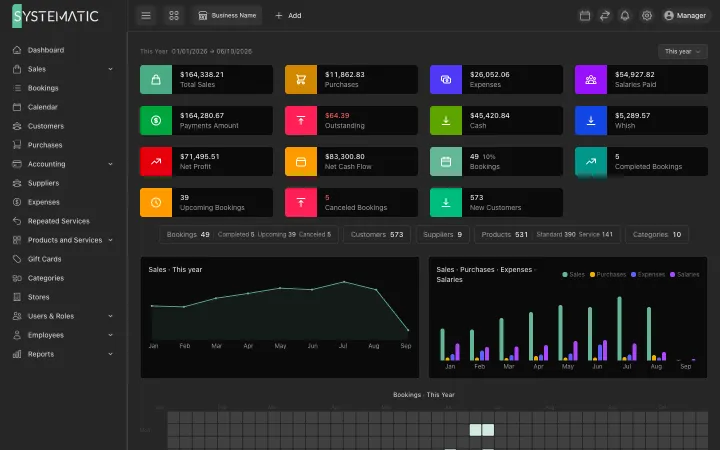This screenshot has height=450, width=720.
Task: Click the Add button in top bar
Action: click(x=288, y=16)
